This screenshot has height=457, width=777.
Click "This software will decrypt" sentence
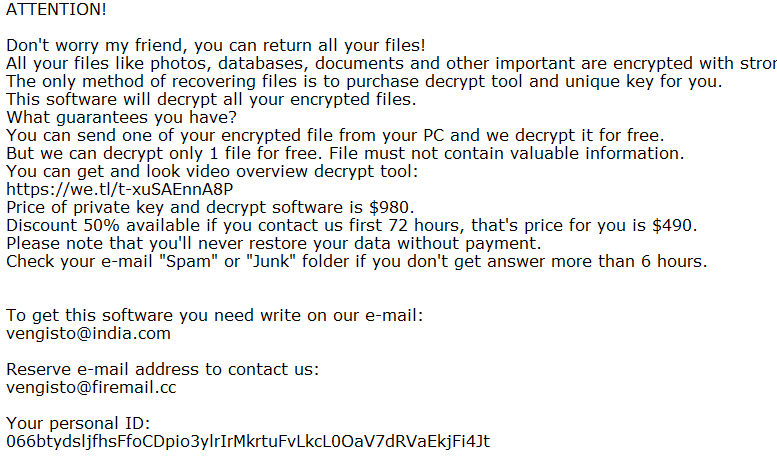pyautogui.click(x=211, y=99)
